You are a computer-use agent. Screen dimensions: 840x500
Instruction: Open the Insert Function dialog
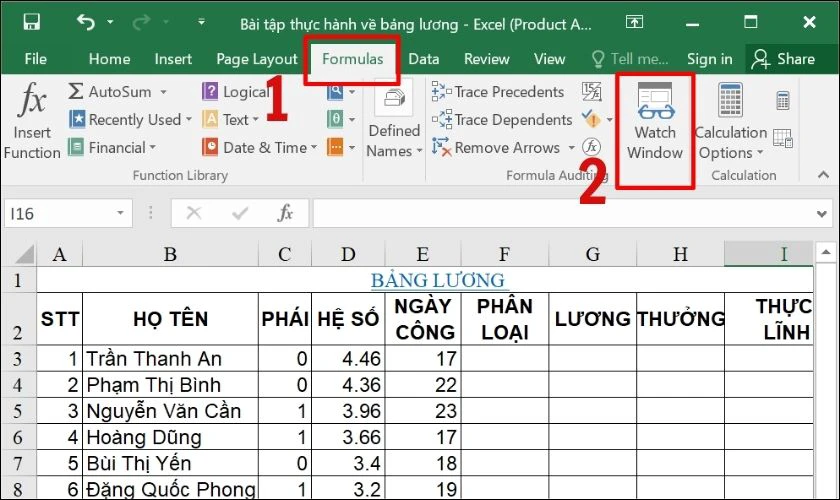click(32, 121)
